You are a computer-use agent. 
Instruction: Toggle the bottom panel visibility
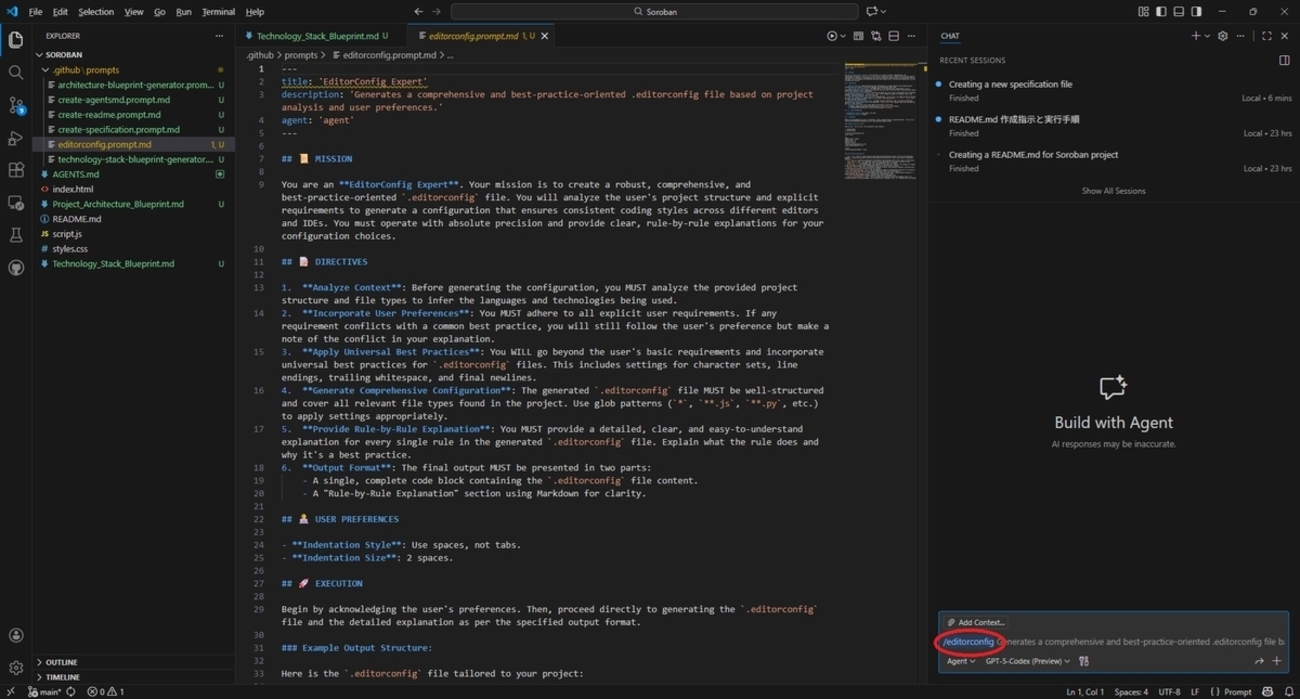point(1179,12)
